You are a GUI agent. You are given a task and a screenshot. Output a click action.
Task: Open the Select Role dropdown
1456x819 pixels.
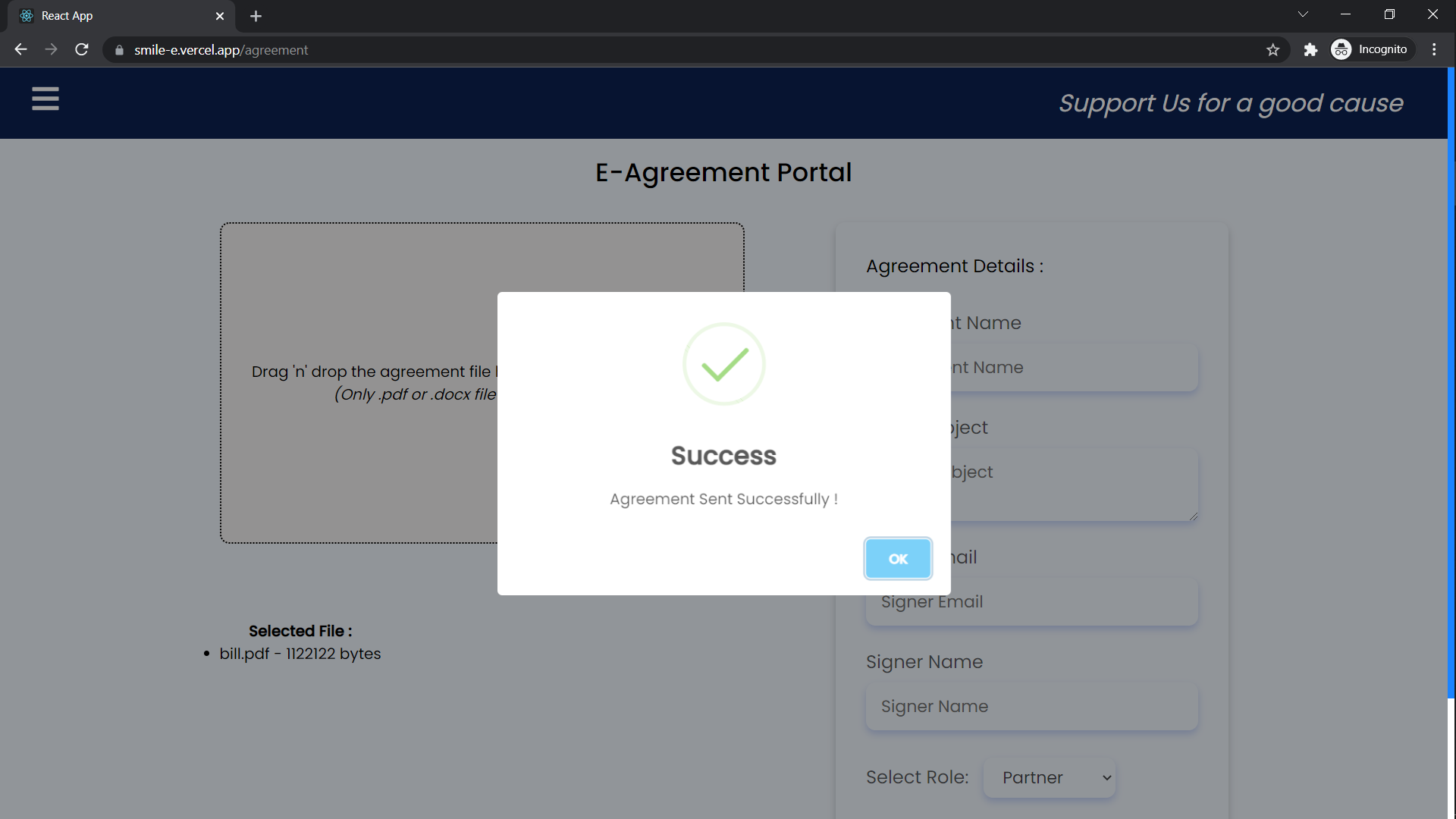pyautogui.click(x=1049, y=777)
